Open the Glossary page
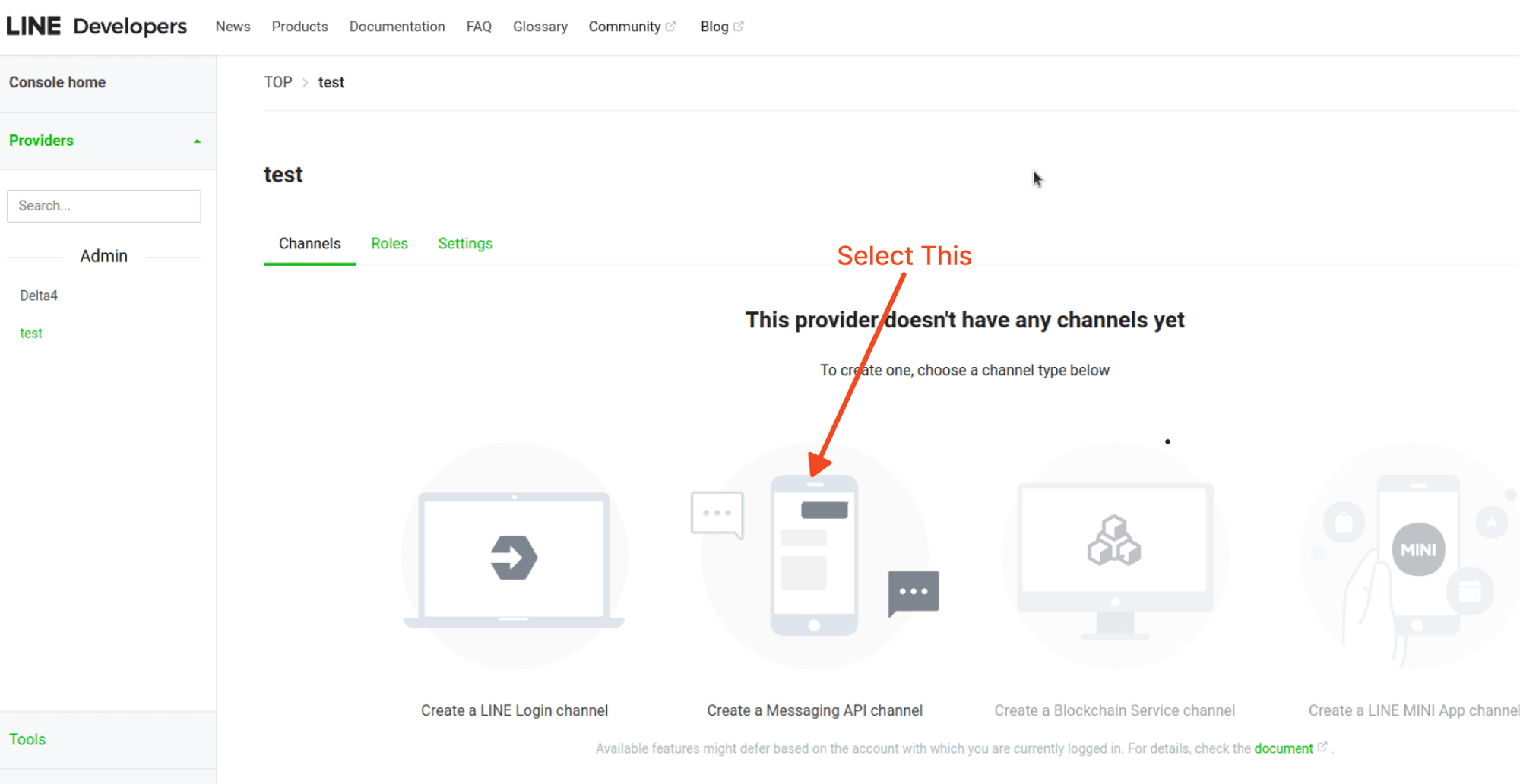The height and width of the screenshot is (784, 1520). (x=540, y=26)
